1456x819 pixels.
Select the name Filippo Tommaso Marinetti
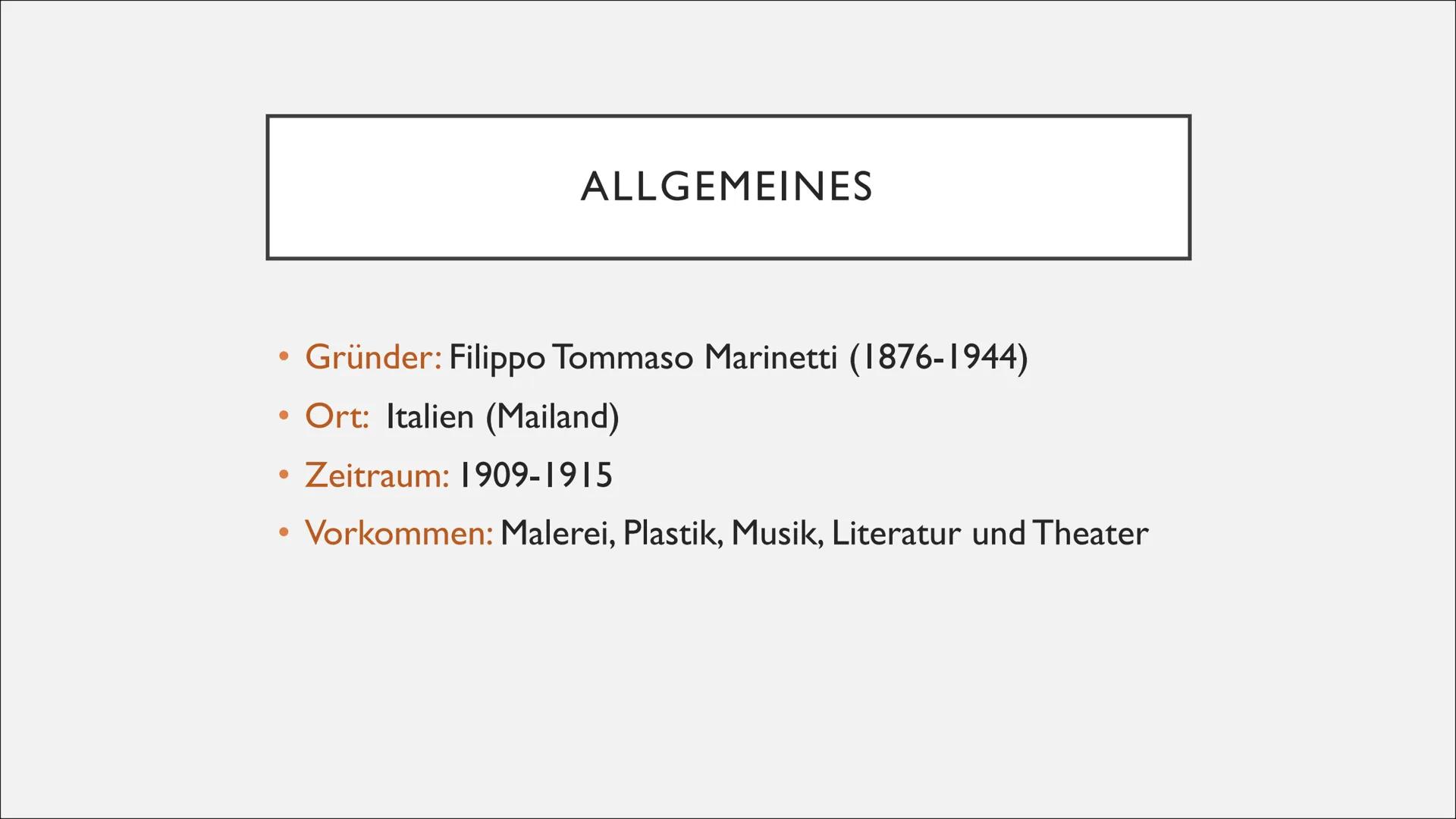pyautogui.click(x=642, y=357)
